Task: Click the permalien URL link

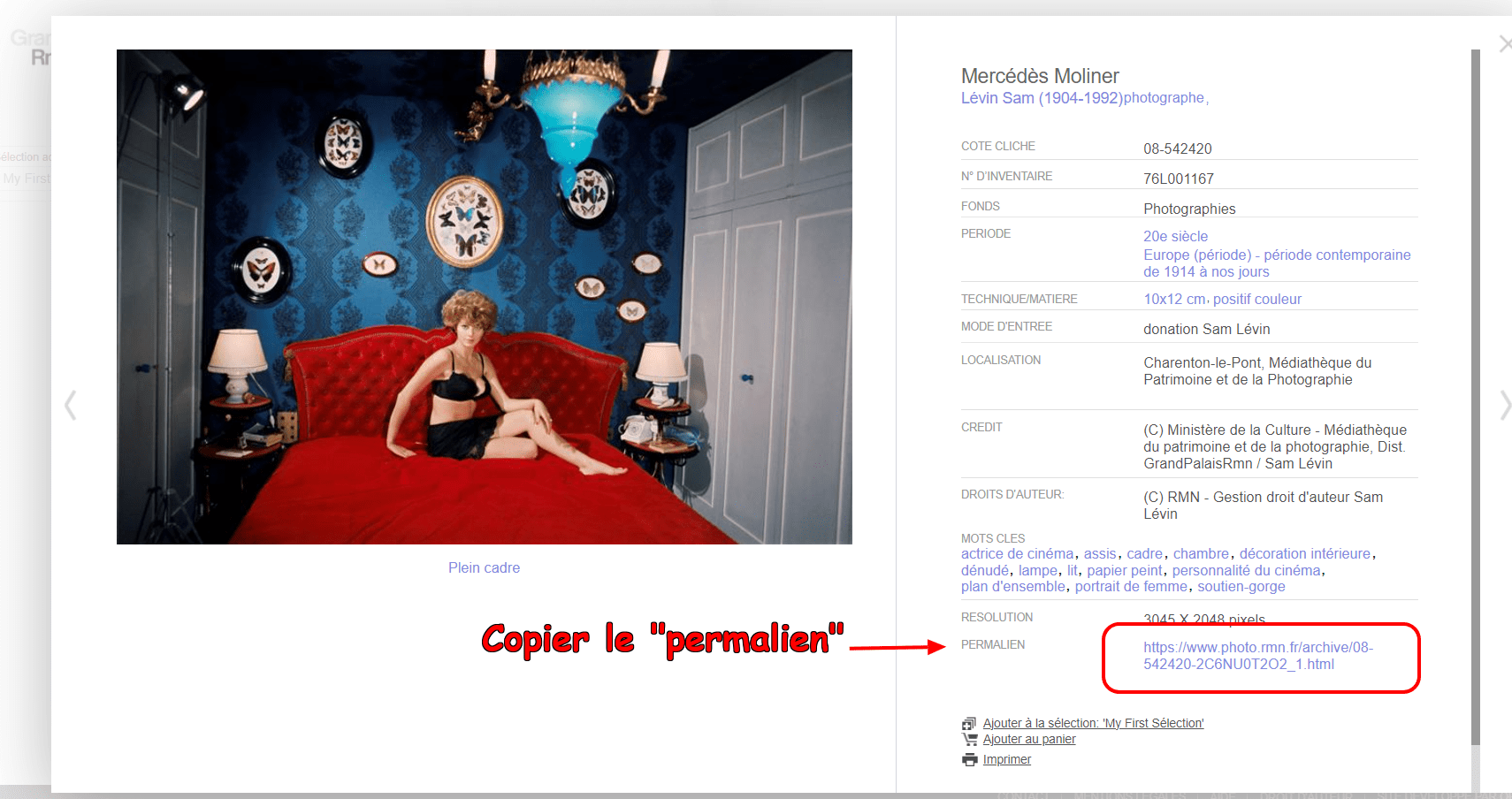Action: pos(1257,656)
